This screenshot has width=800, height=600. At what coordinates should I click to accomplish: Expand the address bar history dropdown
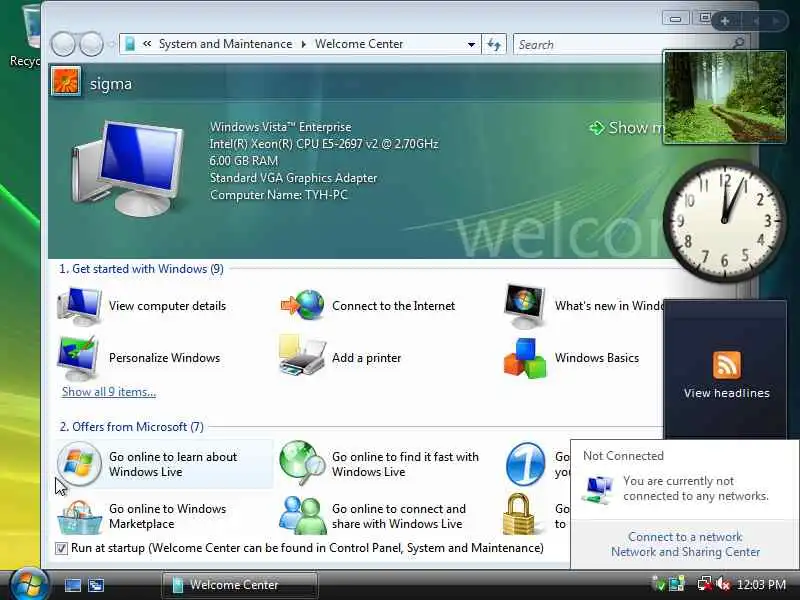(x=471, y=44)
